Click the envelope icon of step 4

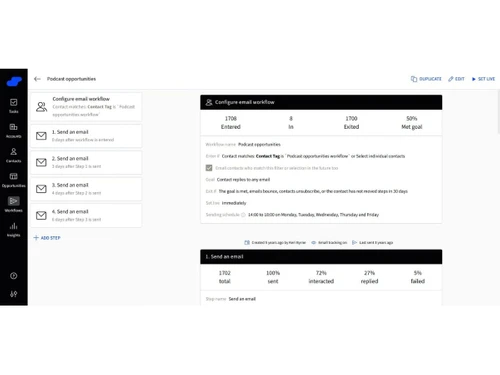(41, 215)
